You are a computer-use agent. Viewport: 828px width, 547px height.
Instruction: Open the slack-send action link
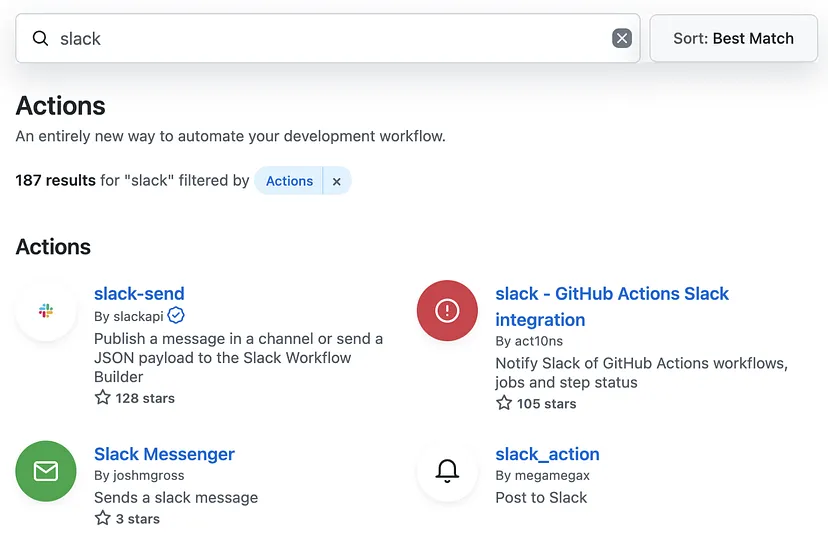pos(139,294)
